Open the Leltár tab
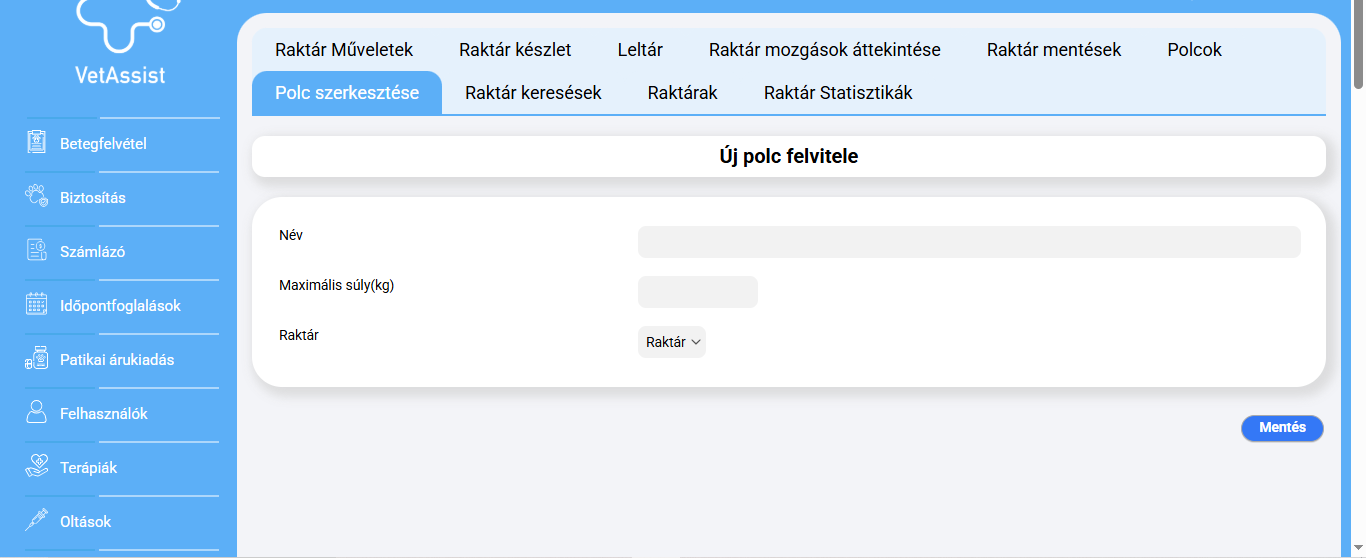 pos(640,50)
